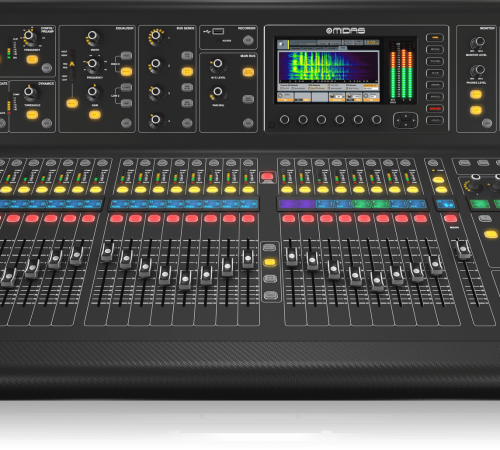Click the MIDAS logo above the display
The image size is (500, 450).
(345, 31)
